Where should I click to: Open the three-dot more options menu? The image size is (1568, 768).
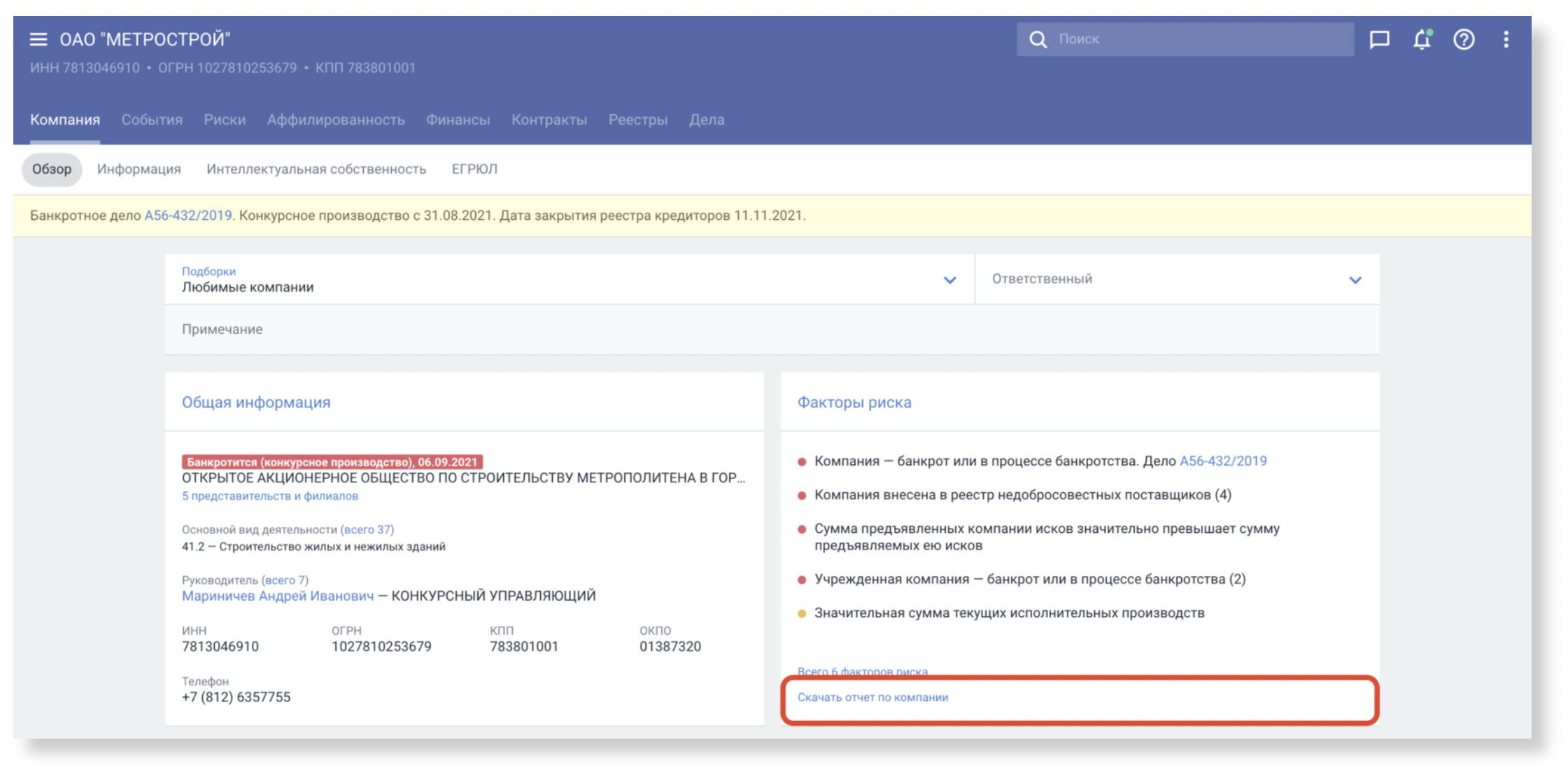coord(1506,39)
